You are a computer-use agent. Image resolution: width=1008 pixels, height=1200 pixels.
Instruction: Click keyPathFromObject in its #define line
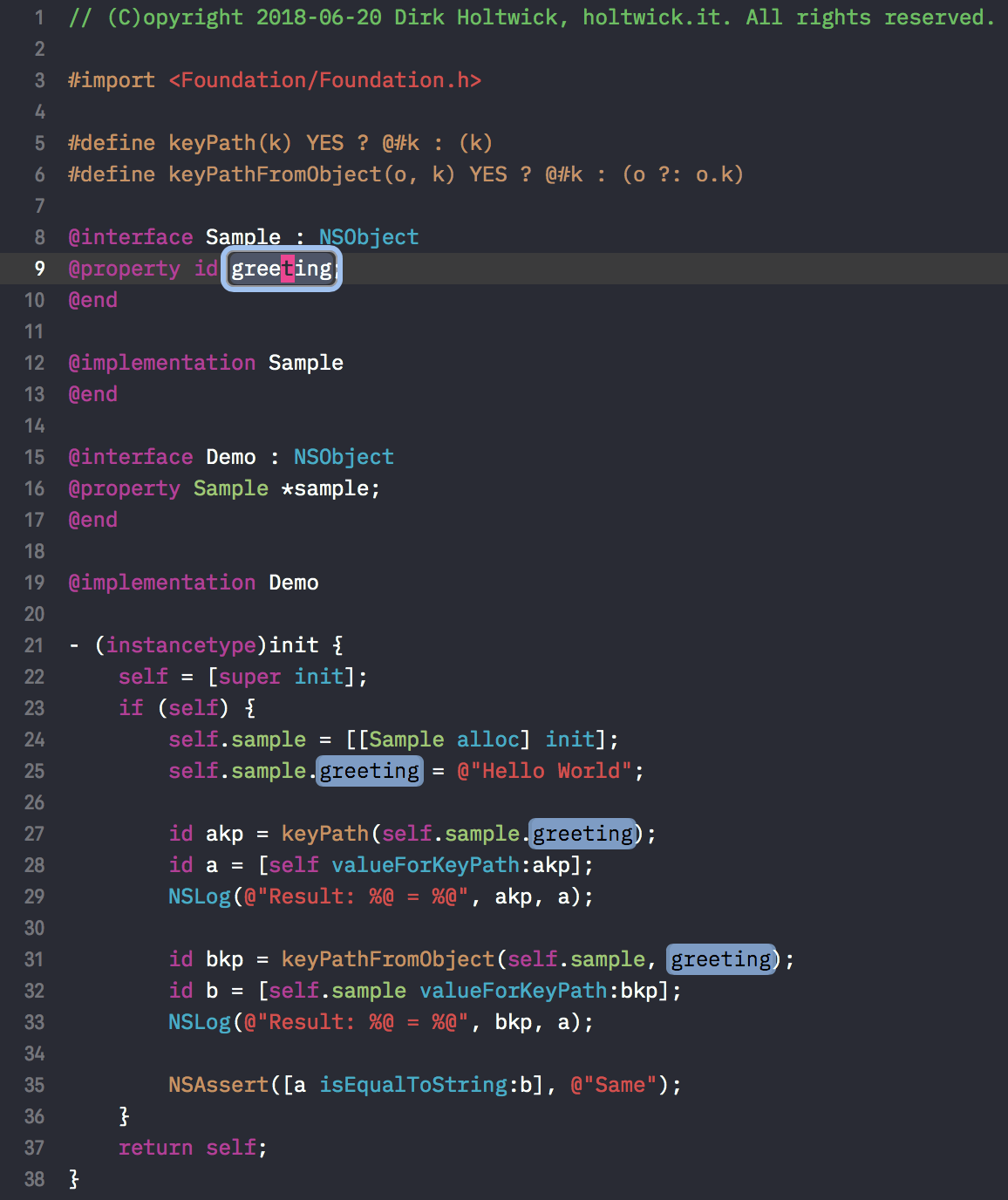point(275,174)
